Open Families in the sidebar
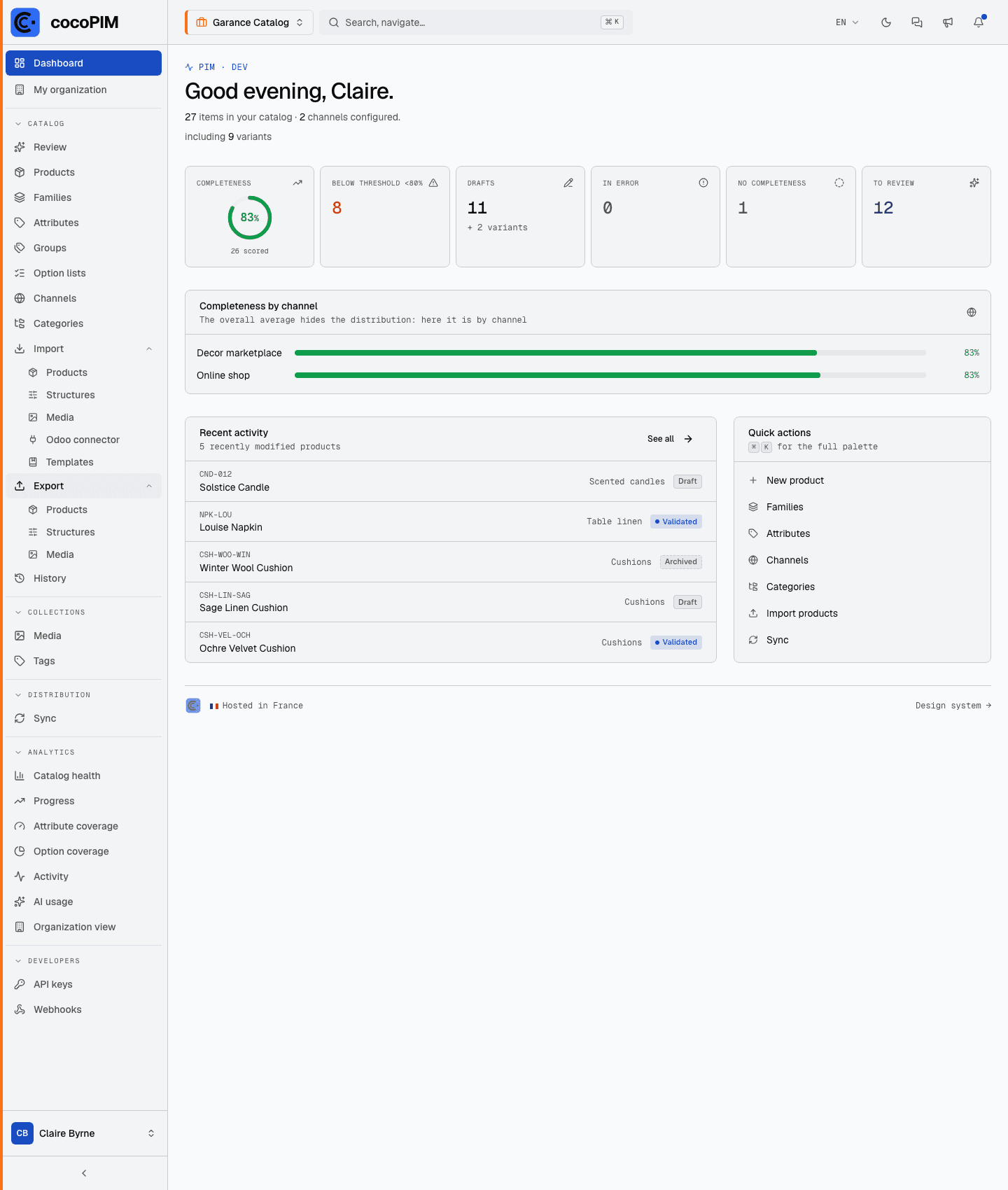 pyautogui.click(x=84, y=197)
